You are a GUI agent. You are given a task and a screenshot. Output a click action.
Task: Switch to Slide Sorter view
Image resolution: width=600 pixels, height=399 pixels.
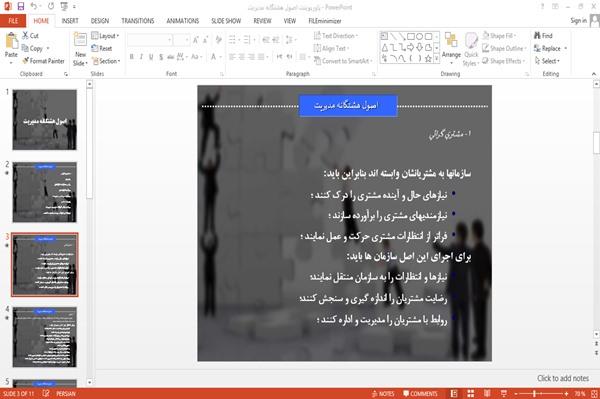pos(470,393)
